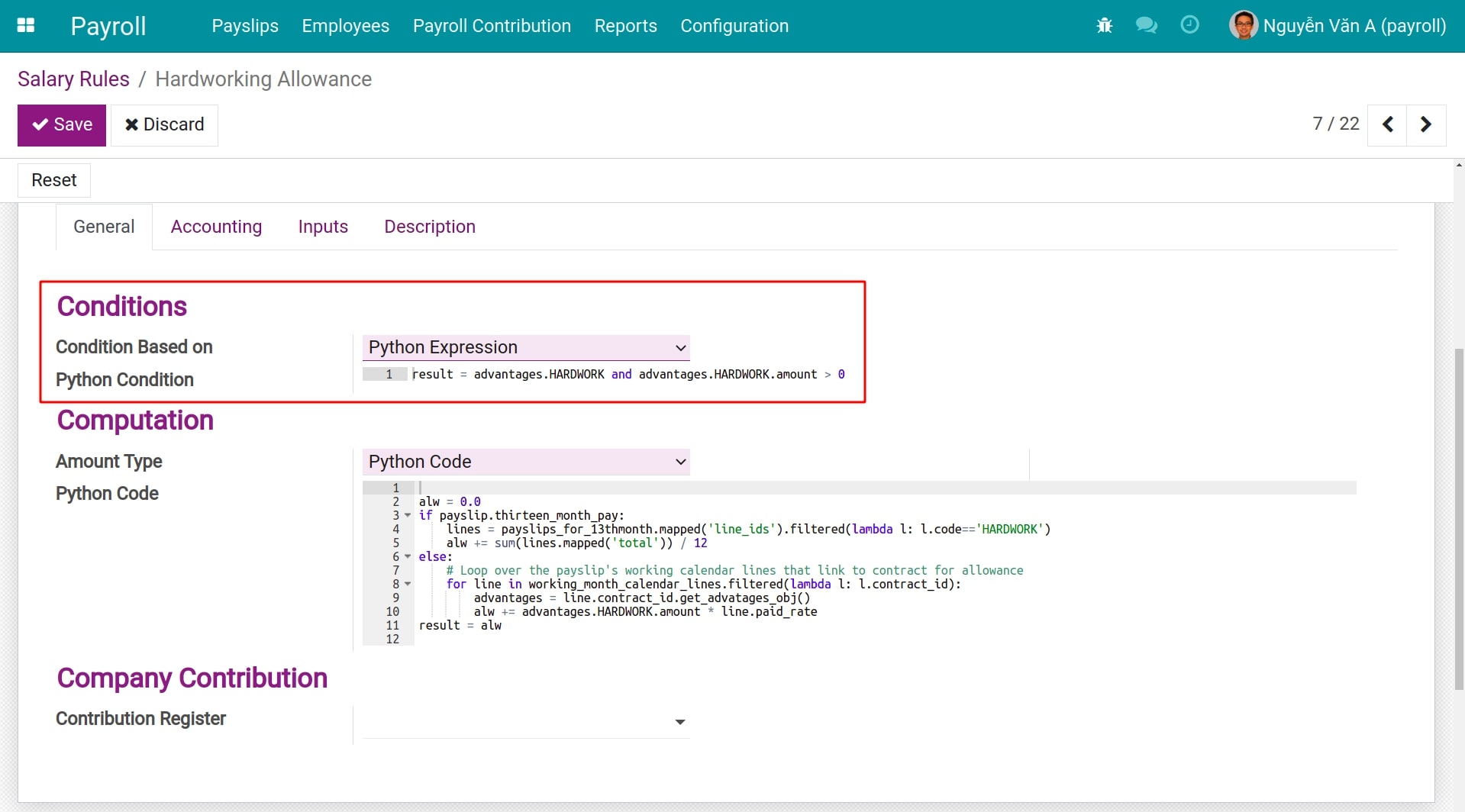
Task: Go to the next salary rule record
Action: [1425, 124]
